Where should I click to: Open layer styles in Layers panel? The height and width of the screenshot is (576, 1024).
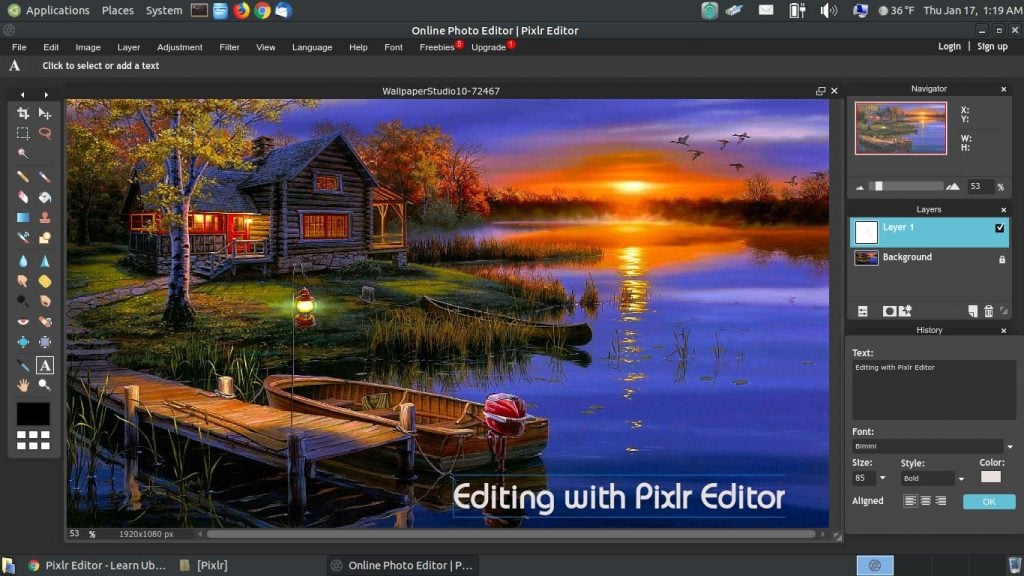tap(905, 312)
